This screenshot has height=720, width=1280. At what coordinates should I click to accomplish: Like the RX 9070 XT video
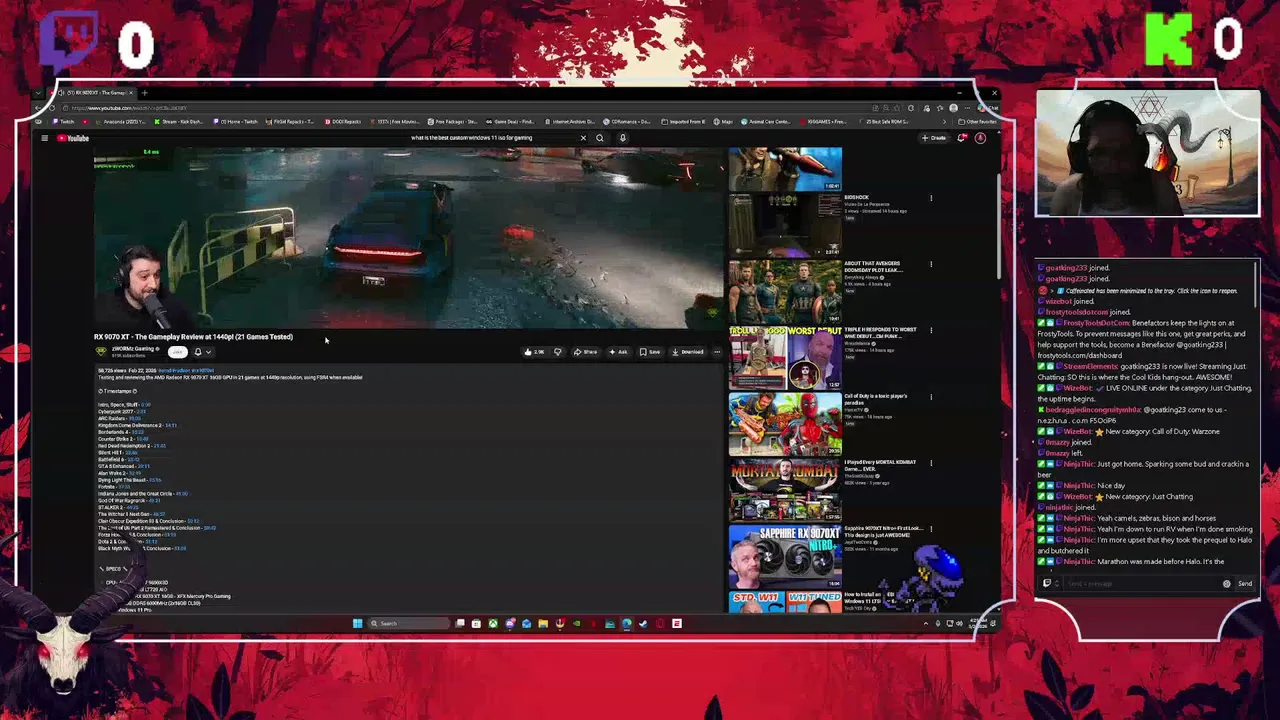click(x=533, y=352)
